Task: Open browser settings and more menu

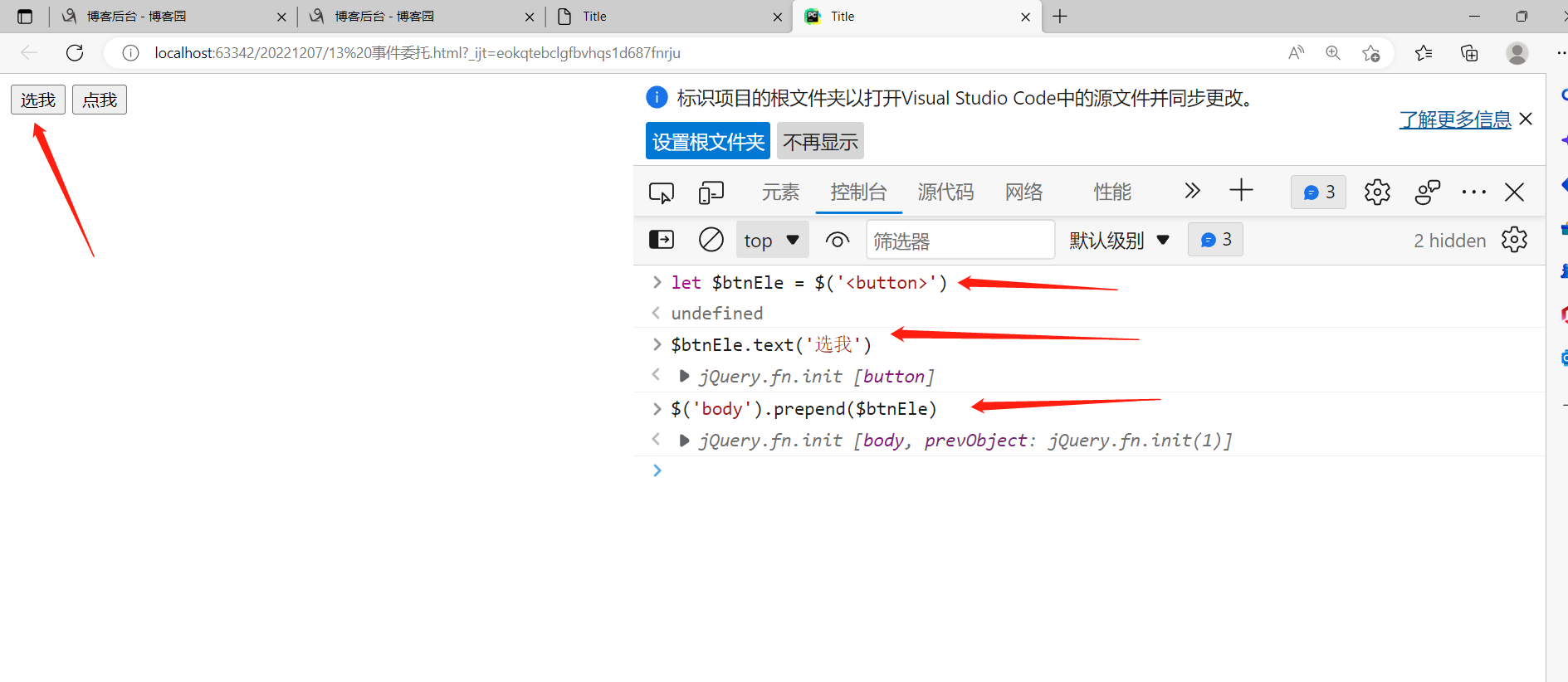Action: click(x=1561, y=53)
